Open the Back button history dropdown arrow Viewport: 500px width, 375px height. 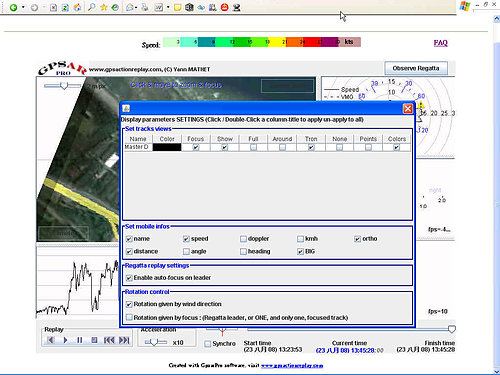(x=23, y=7)
